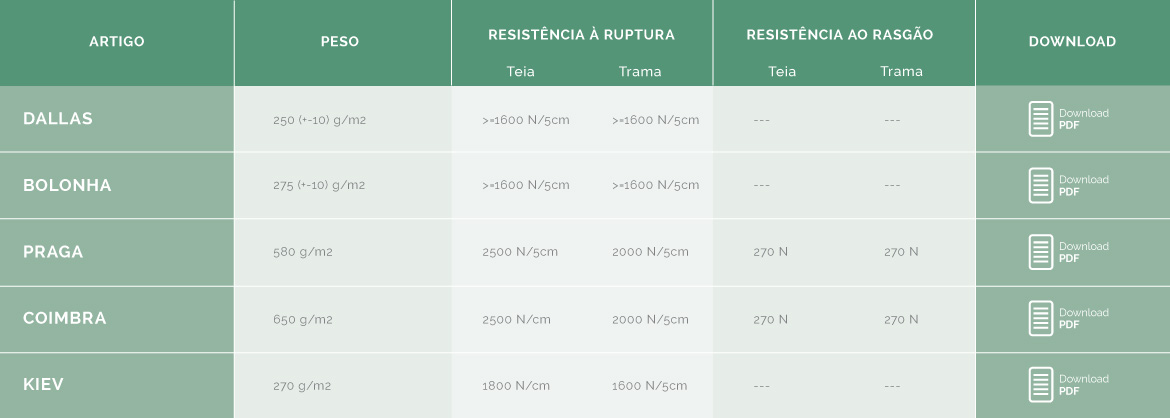Click the DOWNLOAD column header
Image resolution: width=1170 pixels, height=418 pixels.
[1072, 42]
